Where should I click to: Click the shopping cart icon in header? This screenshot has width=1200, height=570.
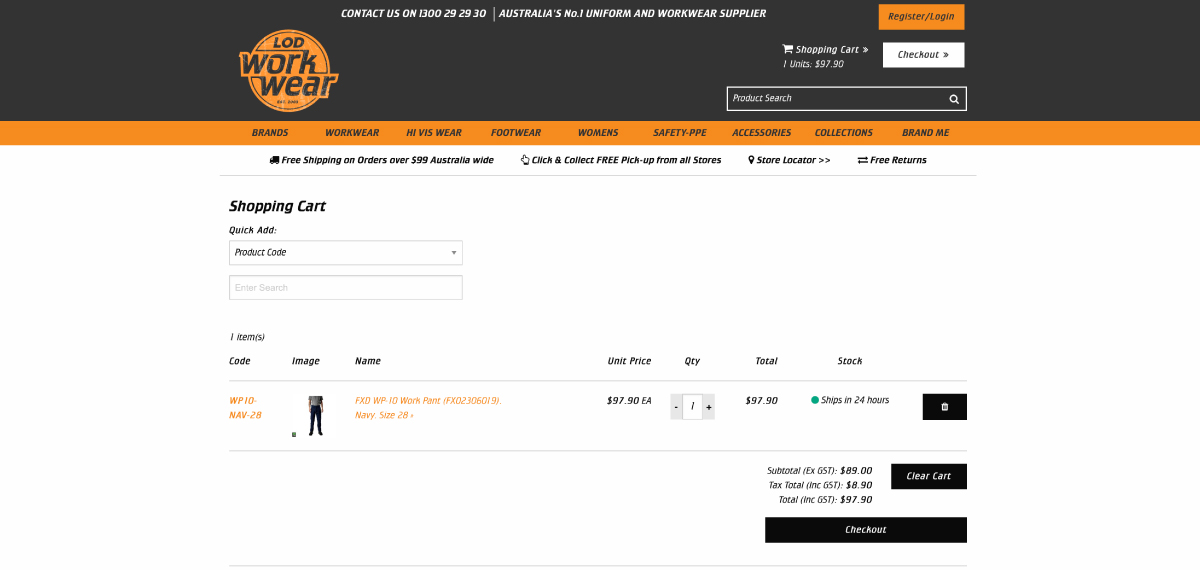click(787, 49)
